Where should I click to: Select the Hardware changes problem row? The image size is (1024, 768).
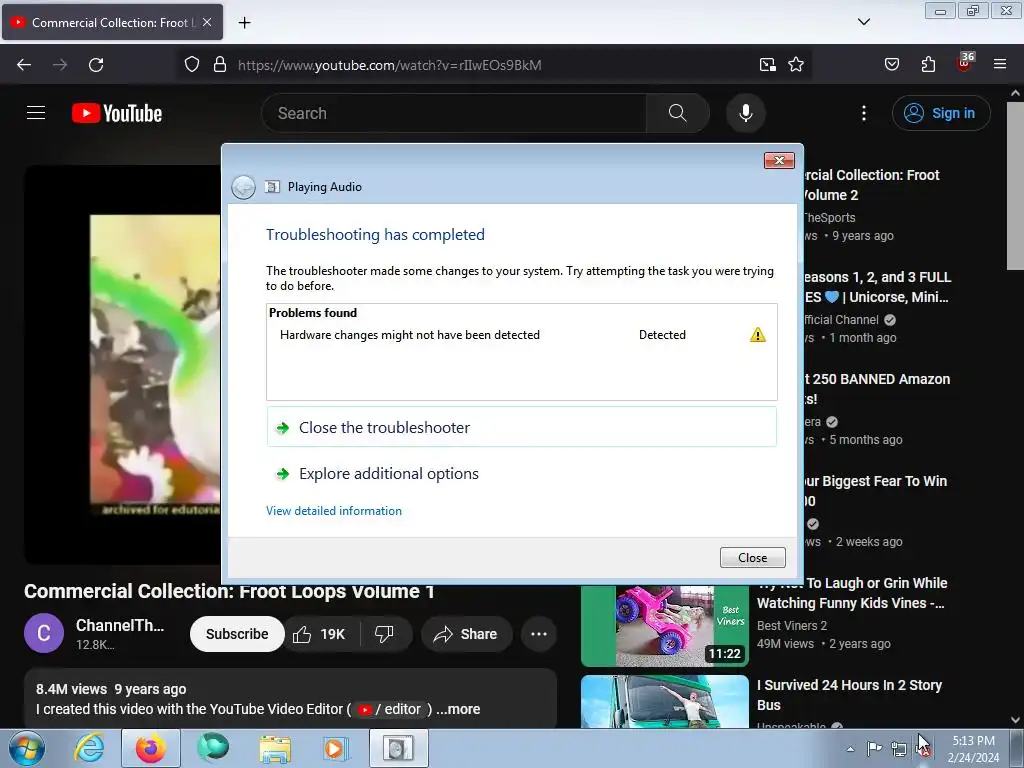(x=521, y=335)
